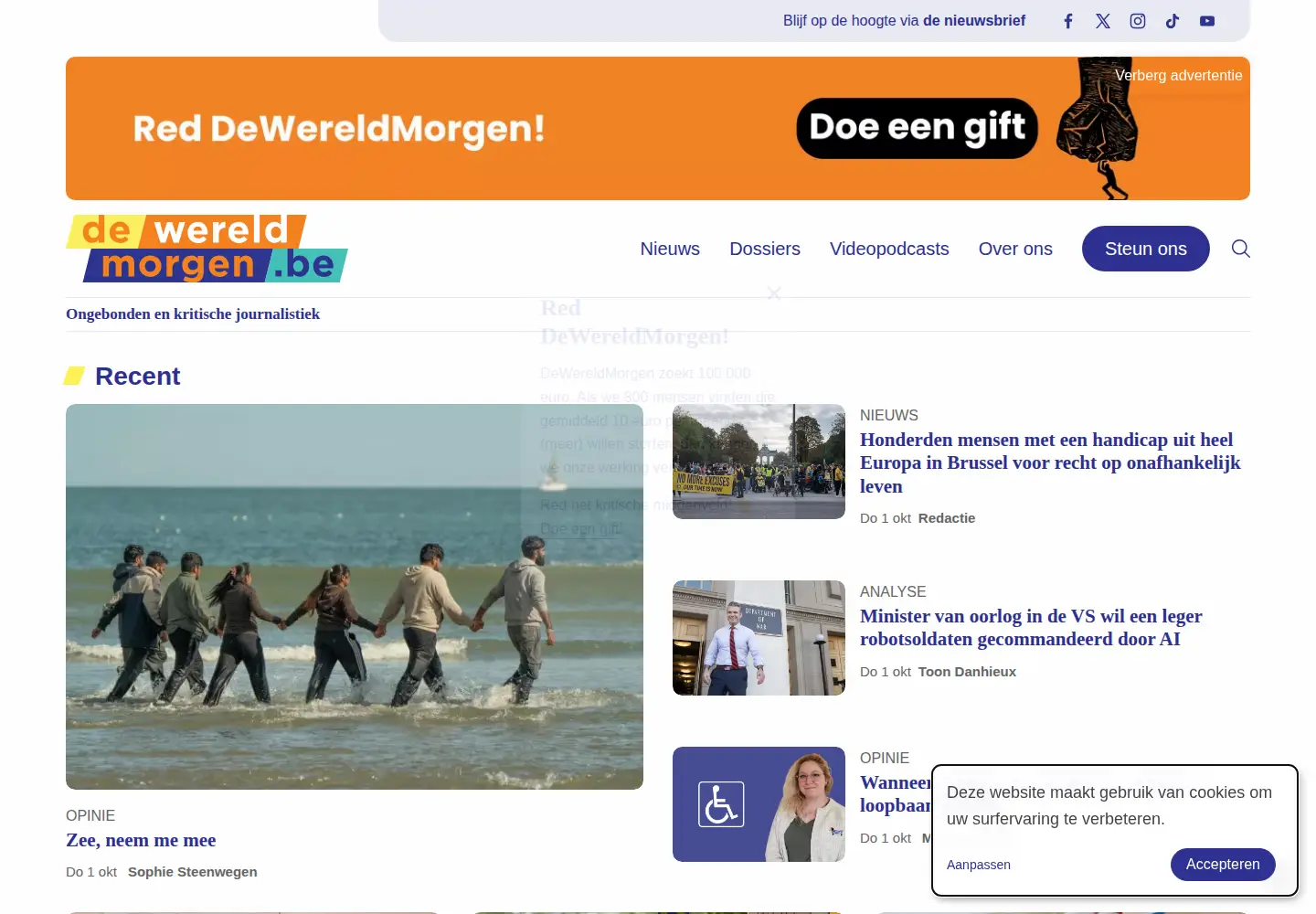This screenshot has height=914, width=1316.
Task: Subscribe via de nieuwsbrief link
Action: coord(974,21)
